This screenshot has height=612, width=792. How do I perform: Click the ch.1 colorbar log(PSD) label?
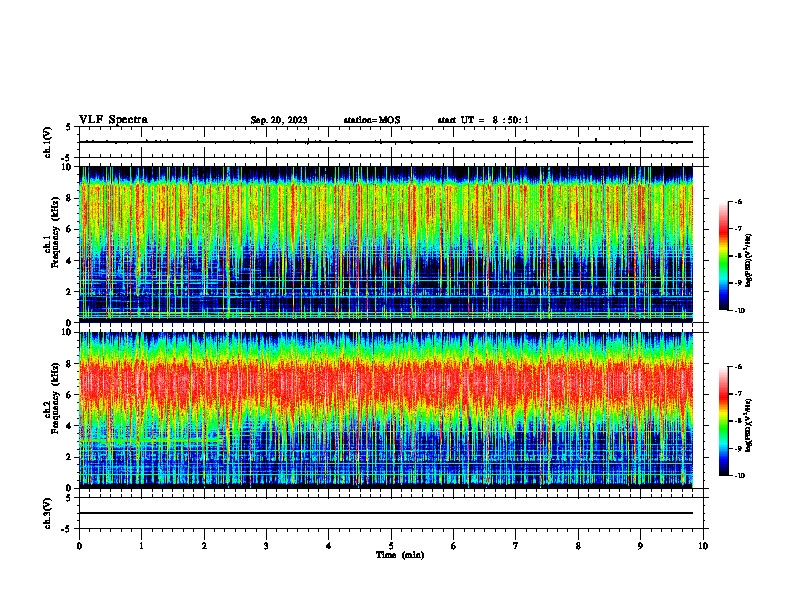coord(749,261)
